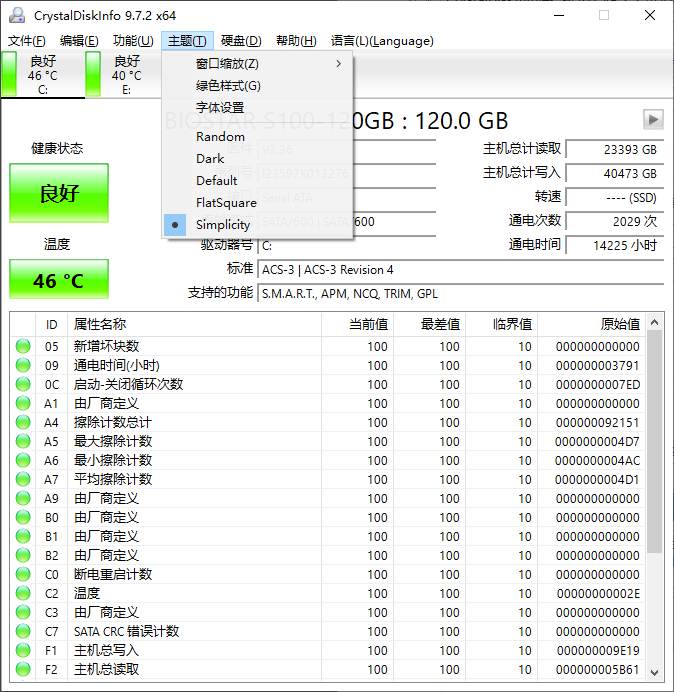Click the 临界值 column header
Screen dimensions: 674x692
pos(501,324)
